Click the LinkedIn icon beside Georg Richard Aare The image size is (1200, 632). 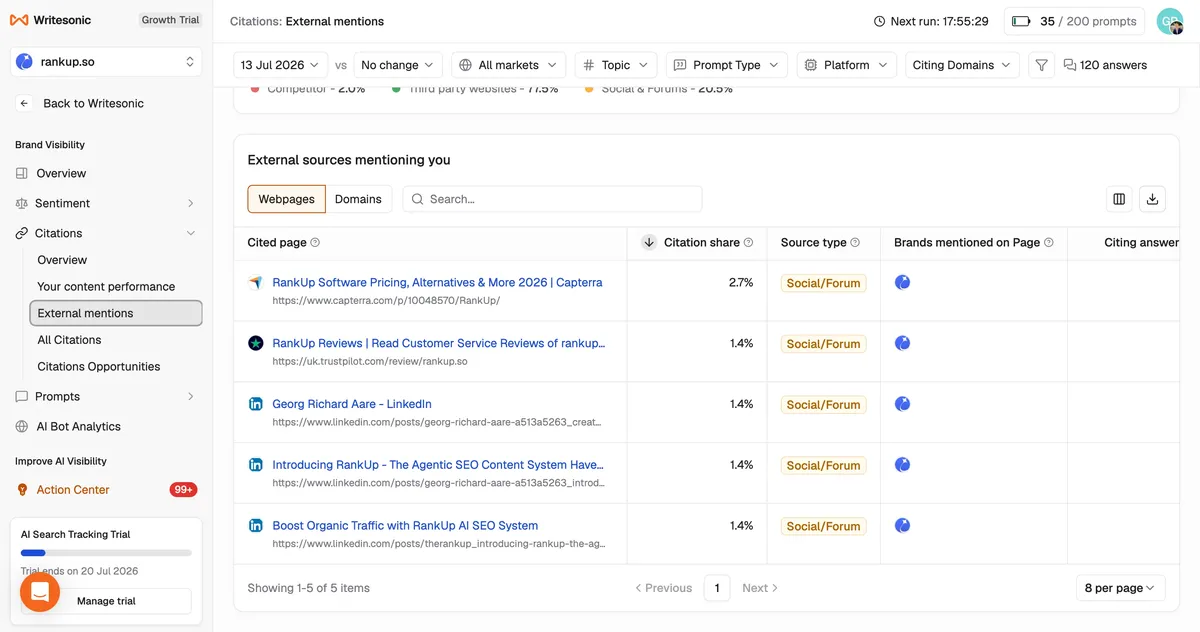[x=255, y=404]
